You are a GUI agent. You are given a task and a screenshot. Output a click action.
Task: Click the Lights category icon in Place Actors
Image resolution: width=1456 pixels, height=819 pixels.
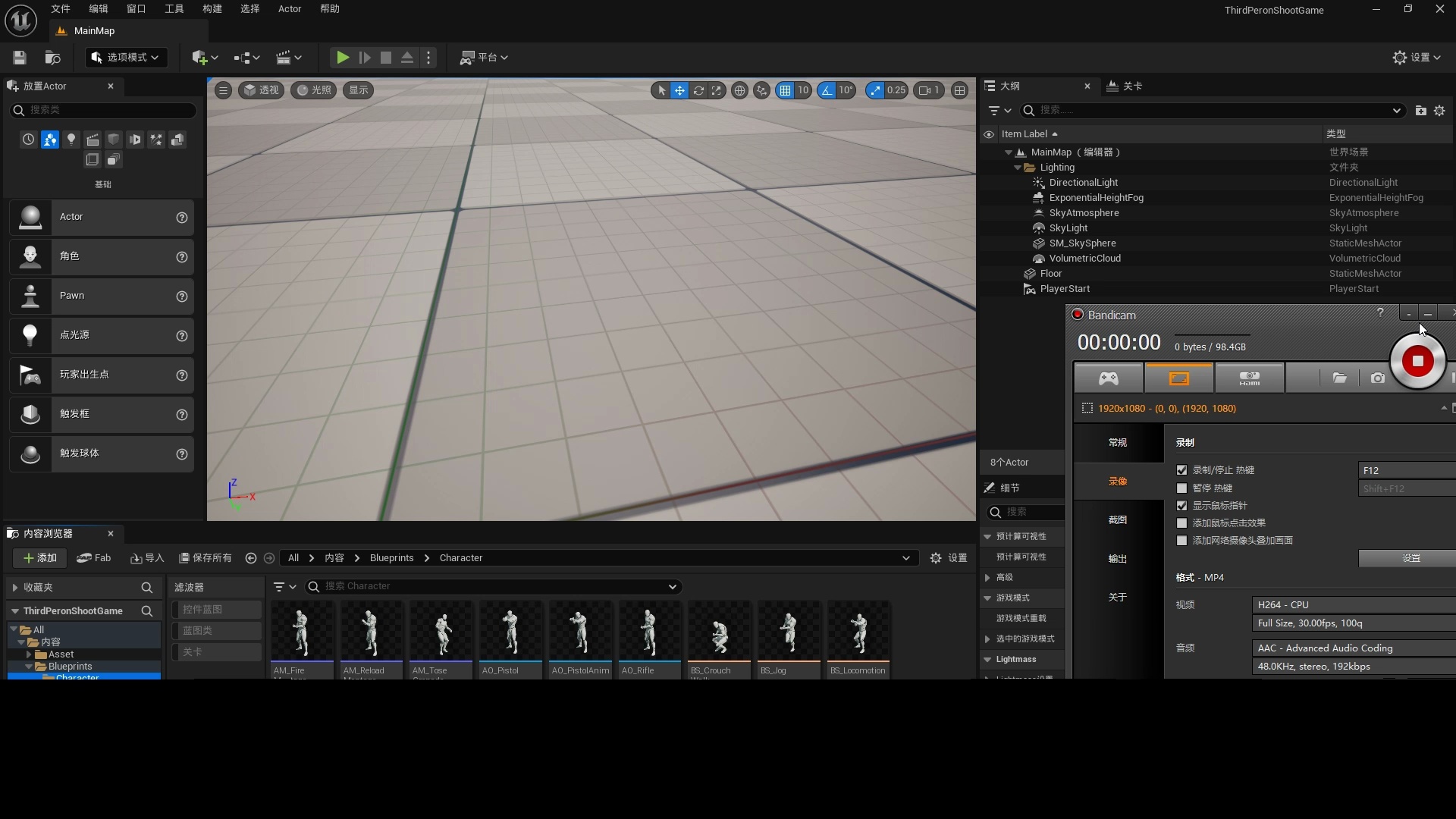(71, 140)
